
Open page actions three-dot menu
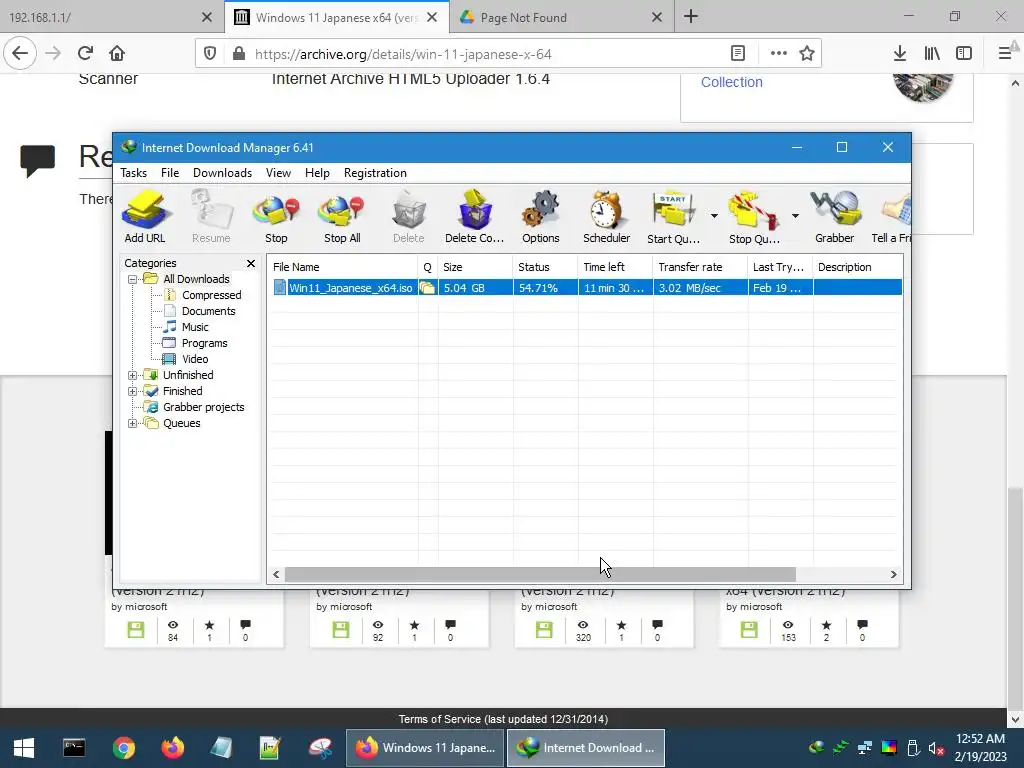point(778,54)
